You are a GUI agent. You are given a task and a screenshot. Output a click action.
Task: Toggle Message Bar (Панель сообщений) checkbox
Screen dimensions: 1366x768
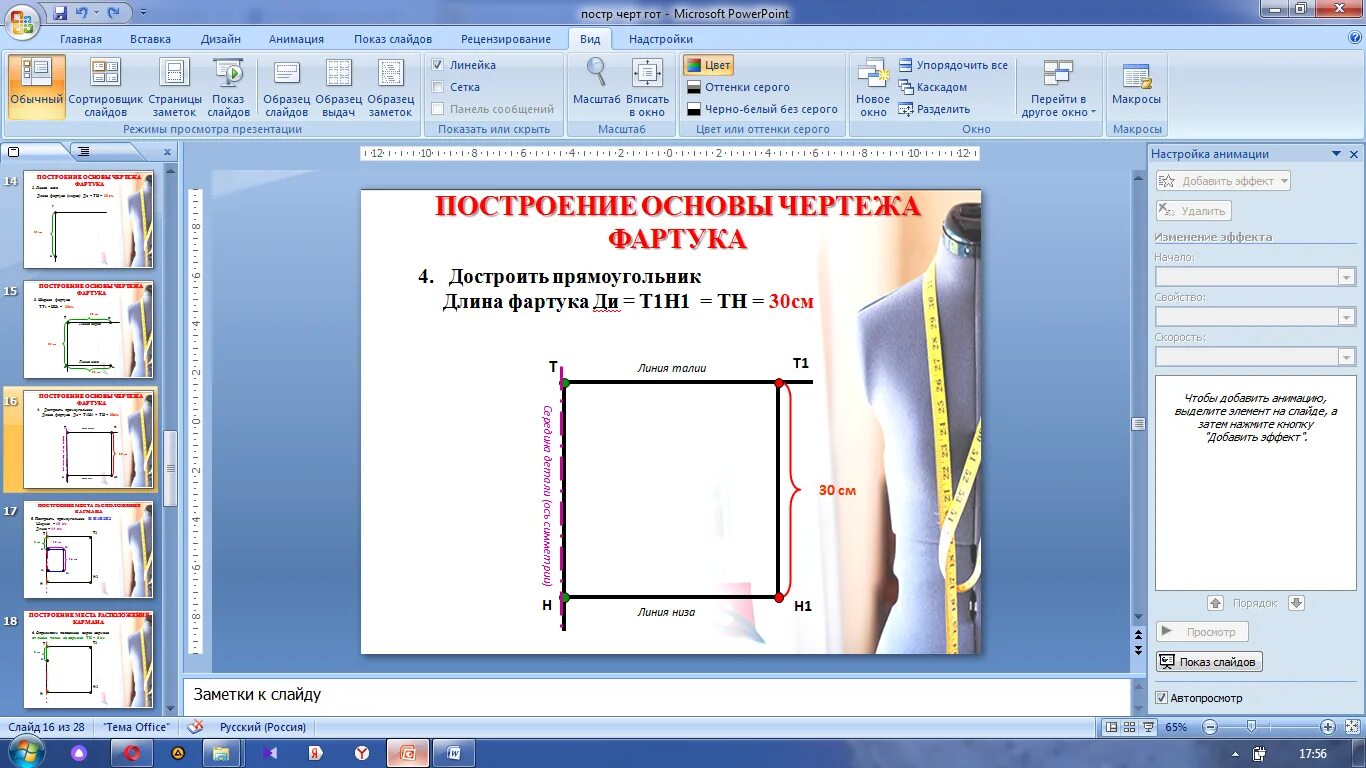click(437, 109)
